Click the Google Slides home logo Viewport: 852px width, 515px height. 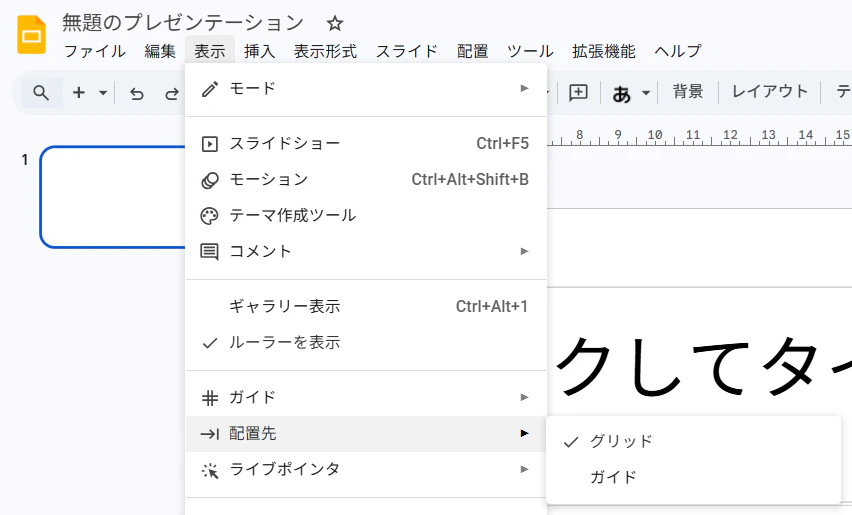click(32, 35)
